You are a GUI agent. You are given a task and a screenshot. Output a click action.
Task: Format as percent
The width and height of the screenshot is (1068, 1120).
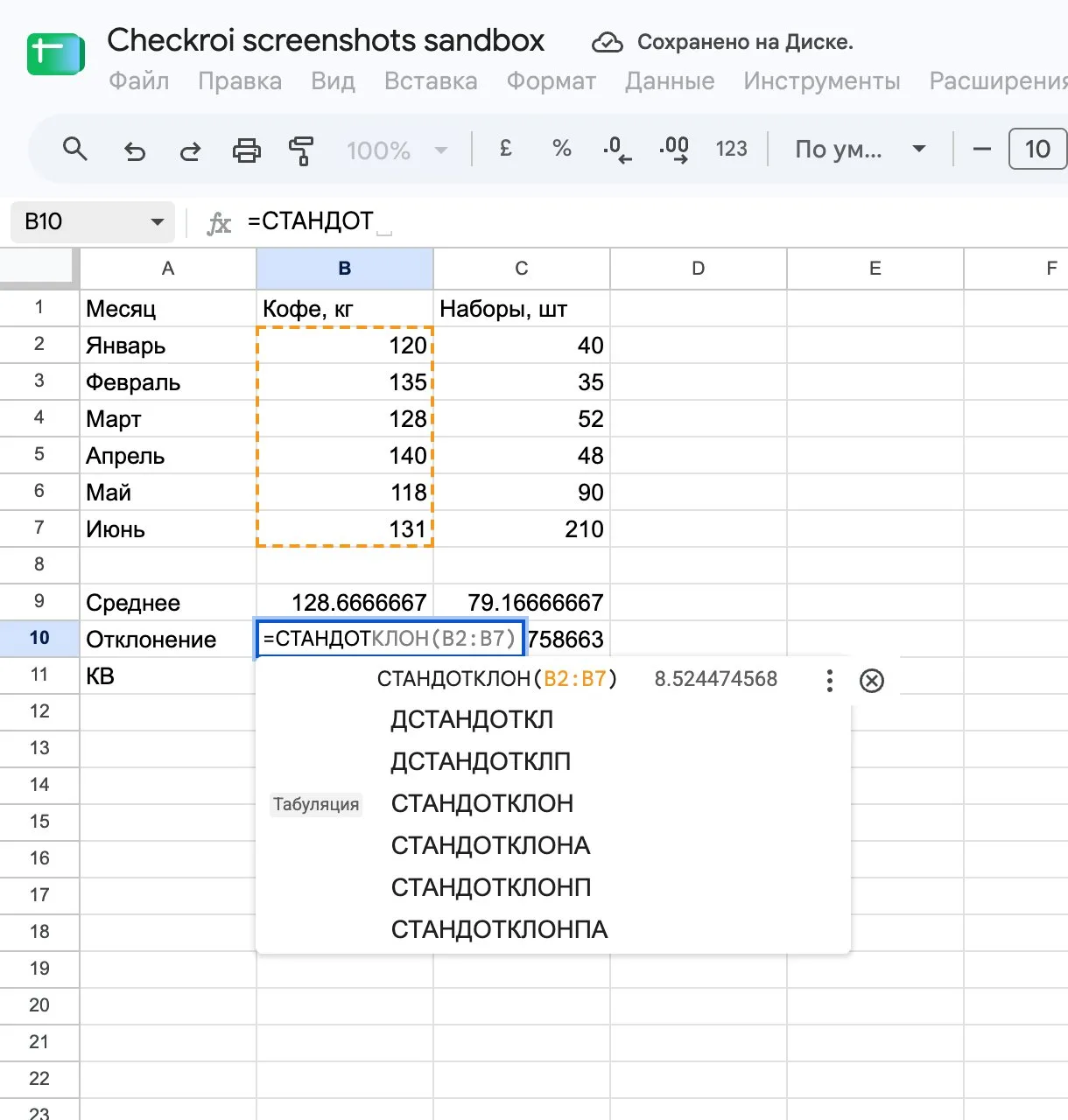click(561, 149)
